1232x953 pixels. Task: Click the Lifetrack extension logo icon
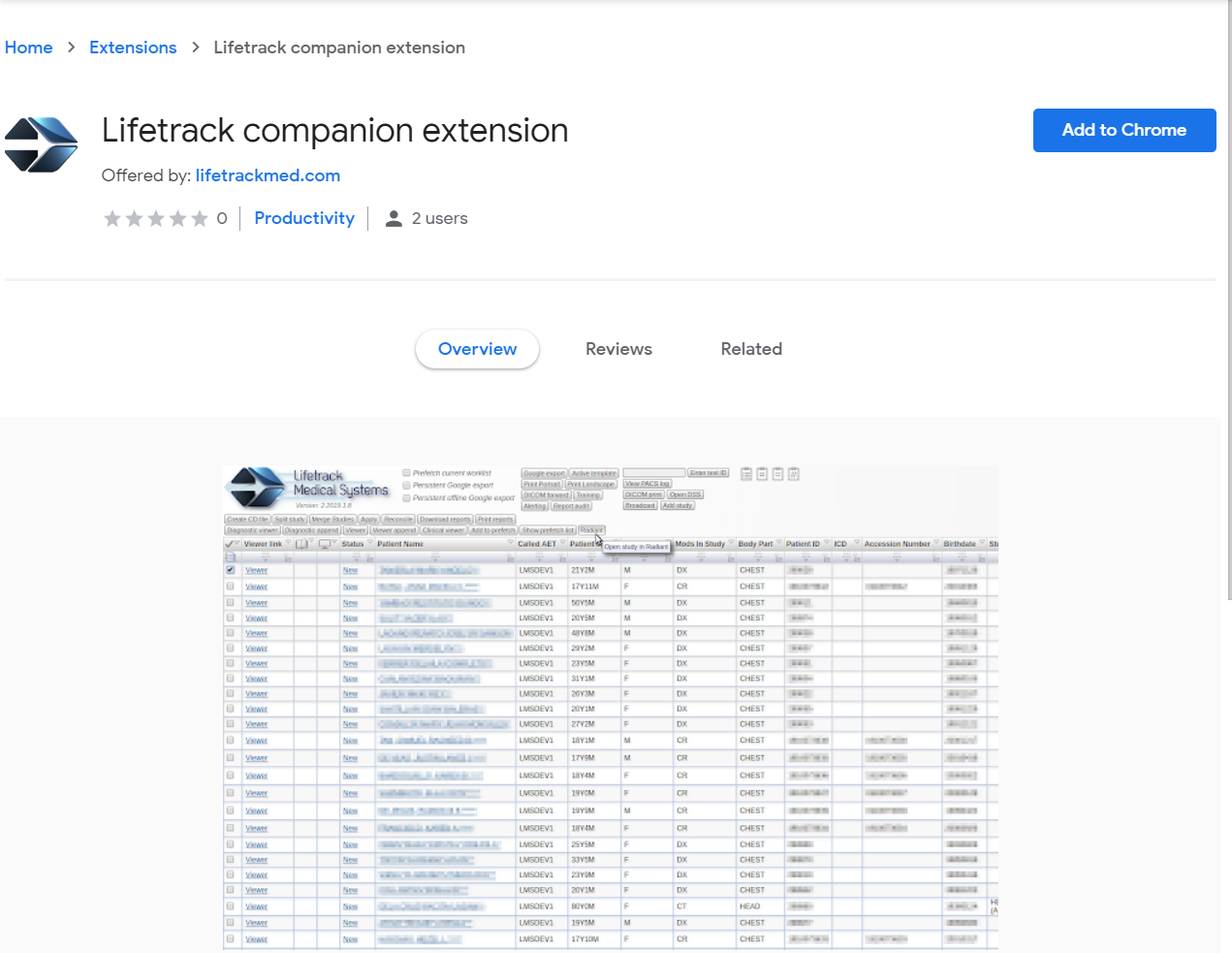click(x=41, y=144)
